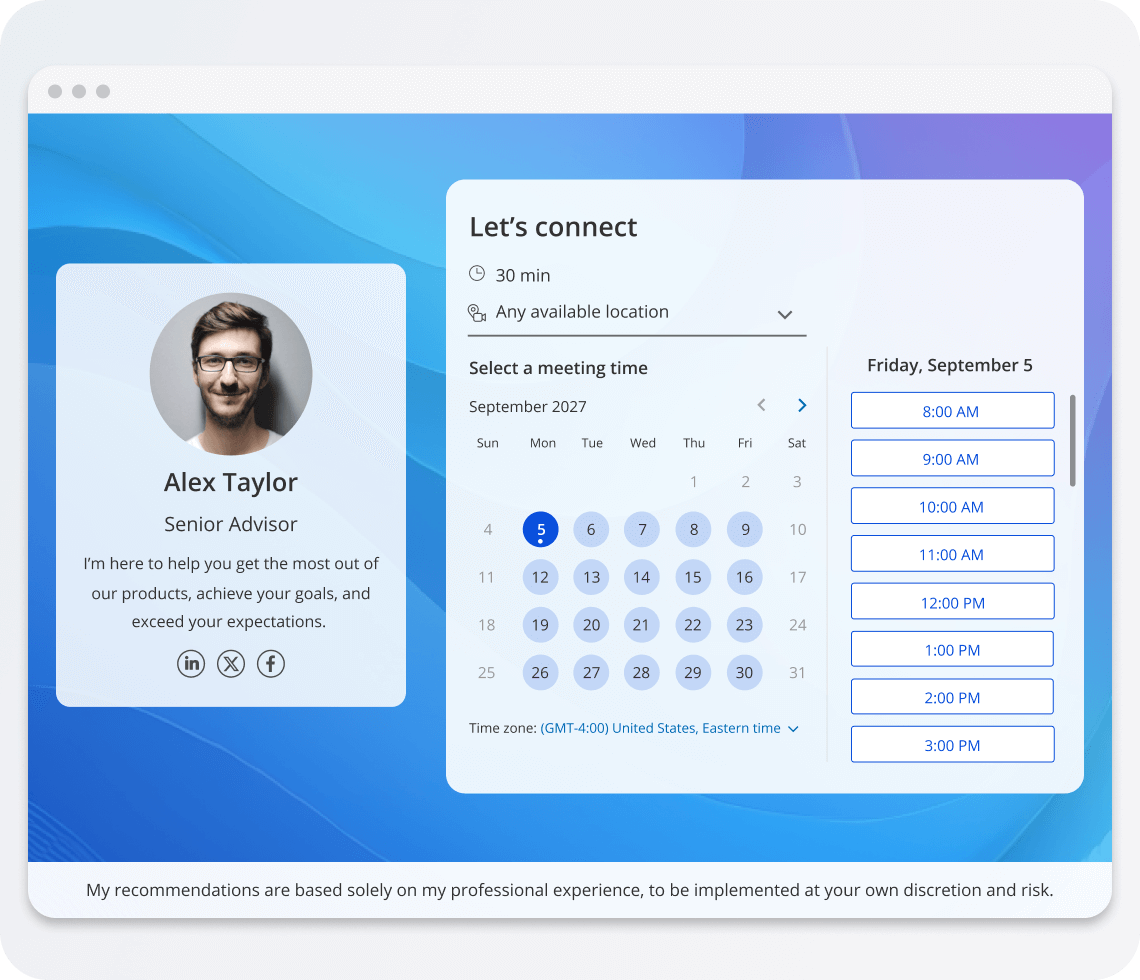The height and width of the screenshot is (980, 1140).
Task: Select the Friday, September 5 header
Action: coord(949,365)
